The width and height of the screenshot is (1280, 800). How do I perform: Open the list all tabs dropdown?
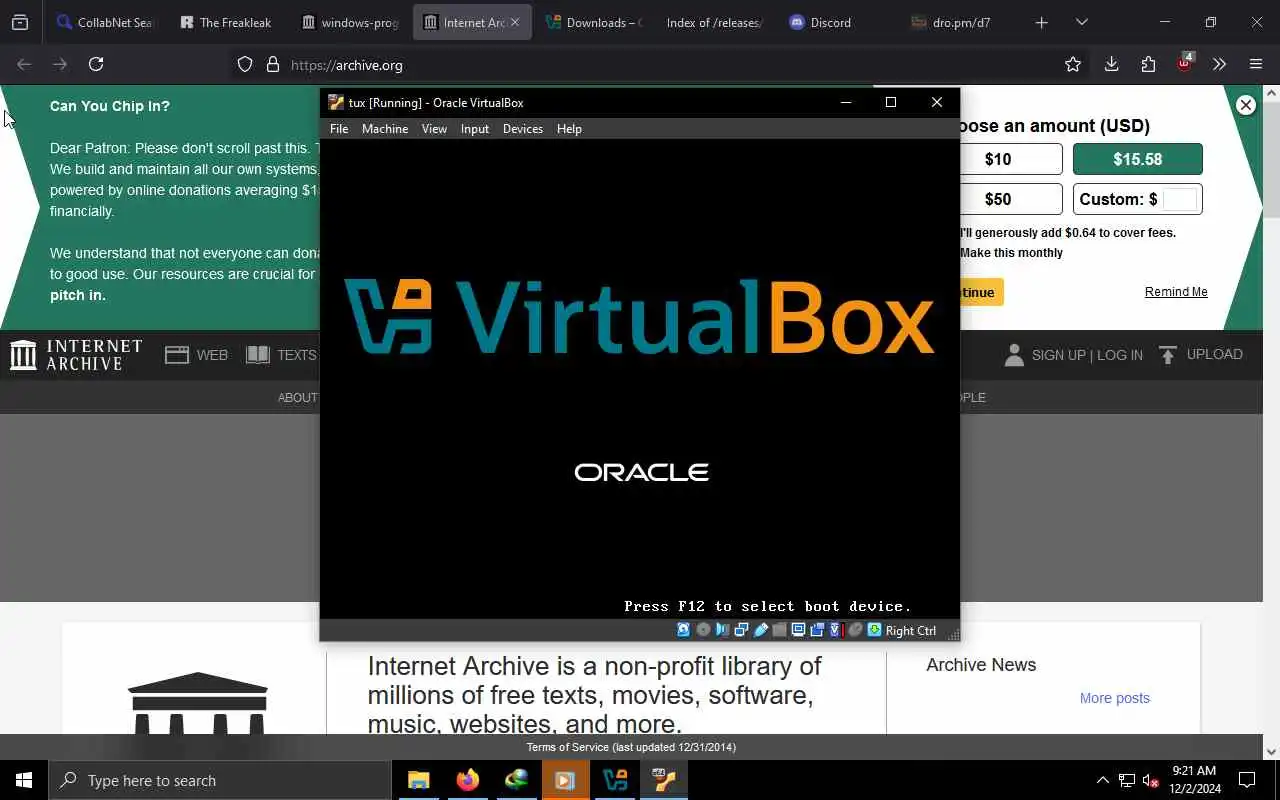pos(1082,22)
